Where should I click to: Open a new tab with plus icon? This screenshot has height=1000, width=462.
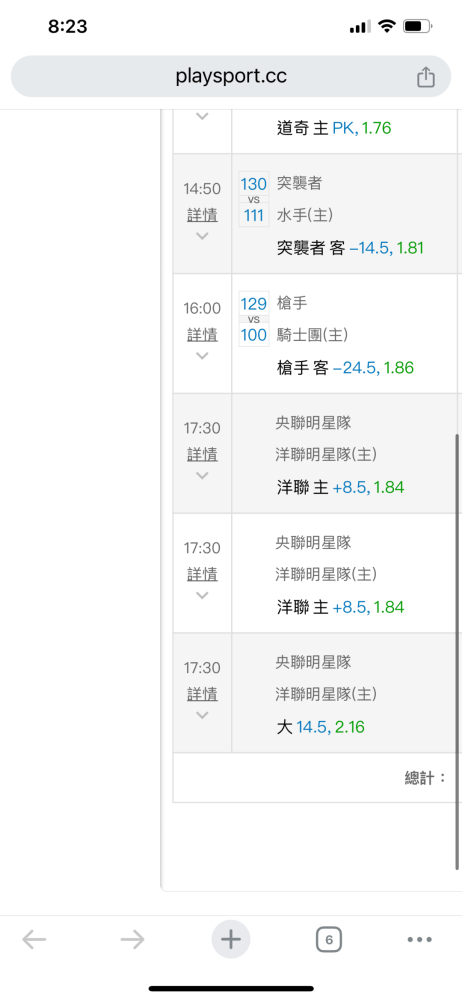coord(231,939)
